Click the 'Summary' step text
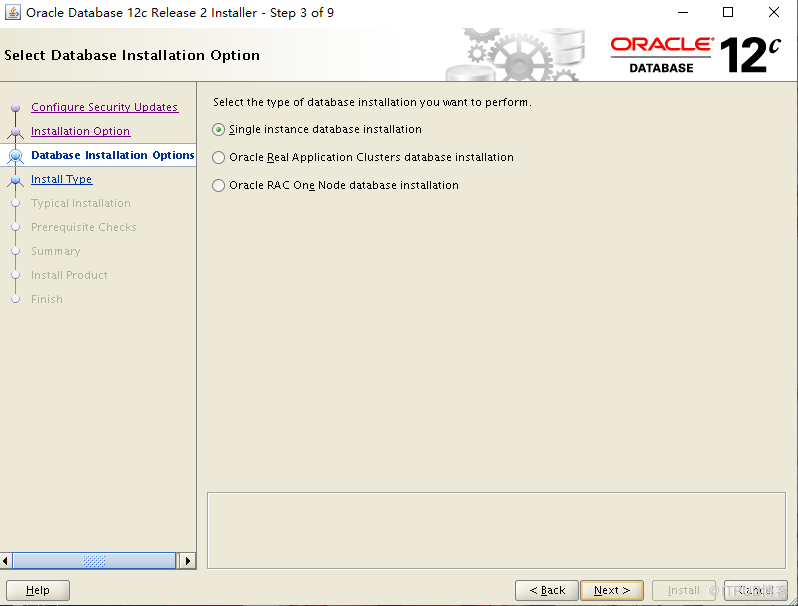The width and height of the screenshot is (798, 606). (55, 251)
